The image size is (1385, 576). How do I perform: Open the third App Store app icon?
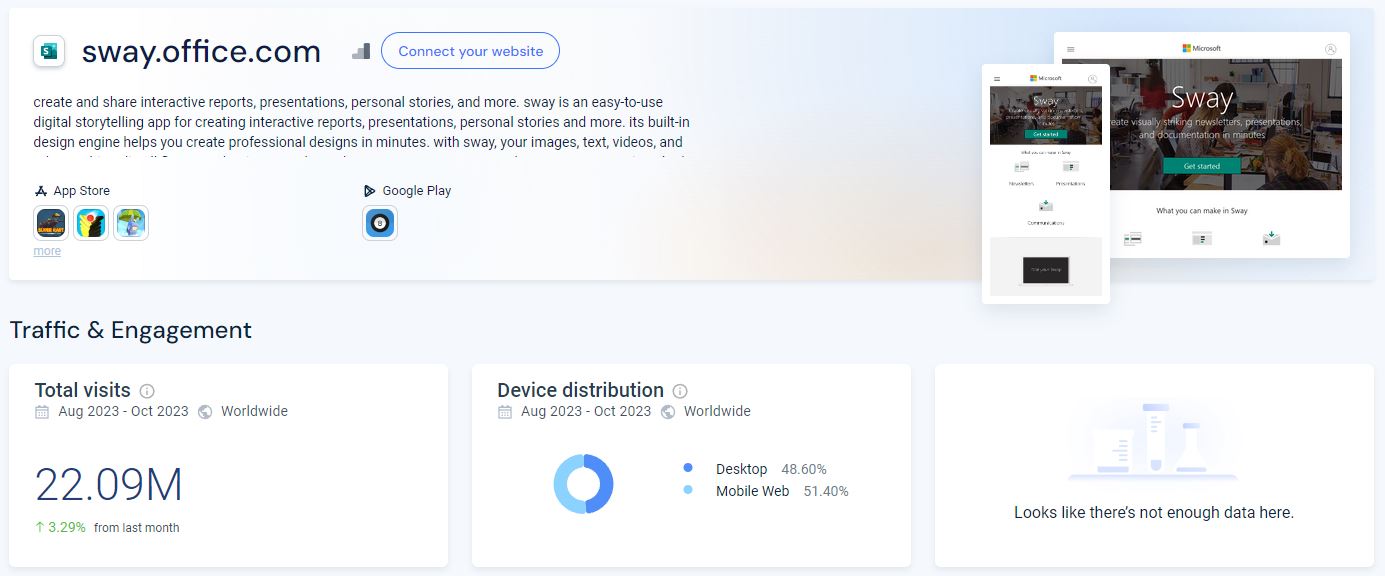click(131, 223)
